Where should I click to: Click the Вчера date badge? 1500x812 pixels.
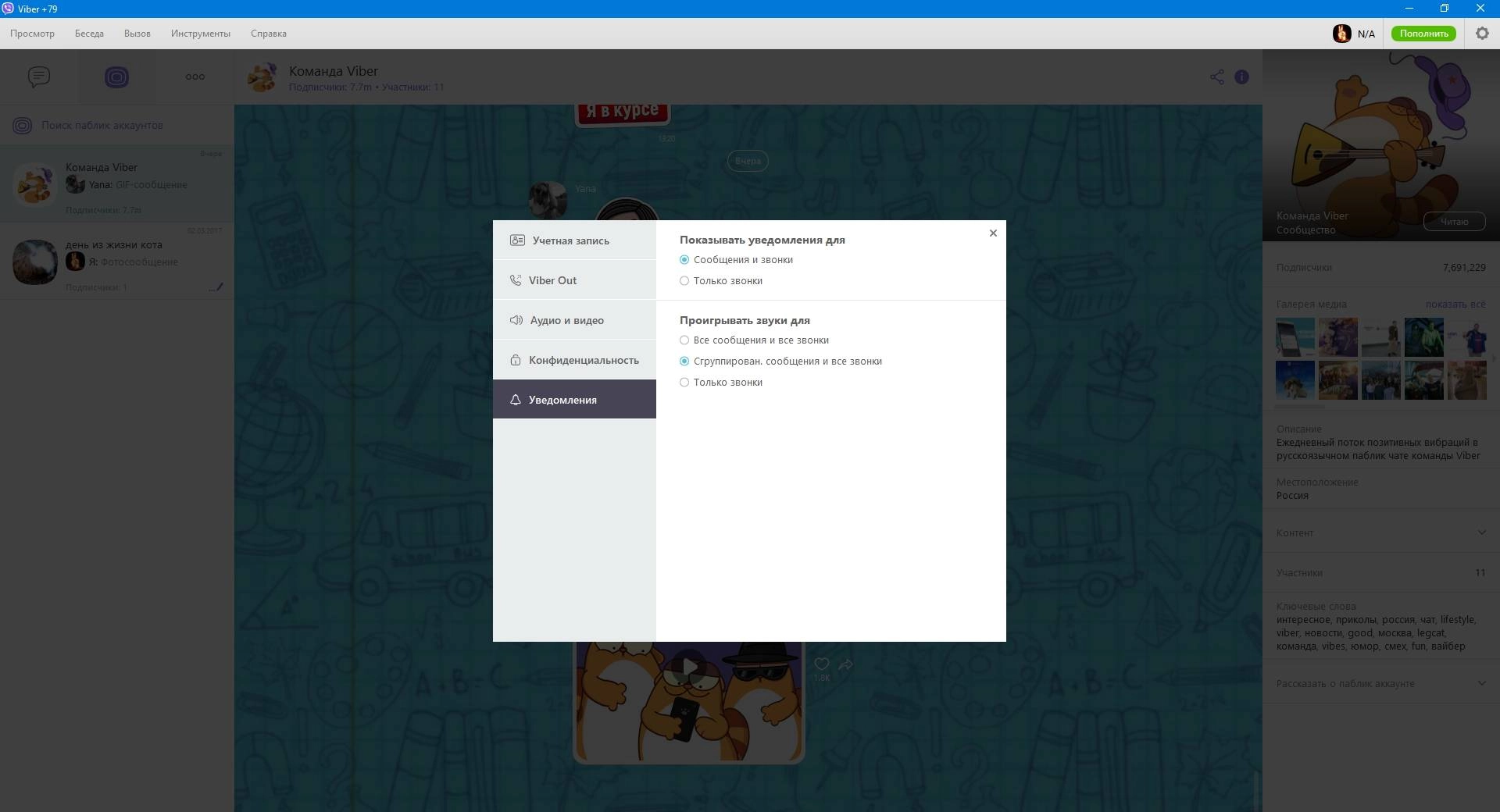(748, 161)
